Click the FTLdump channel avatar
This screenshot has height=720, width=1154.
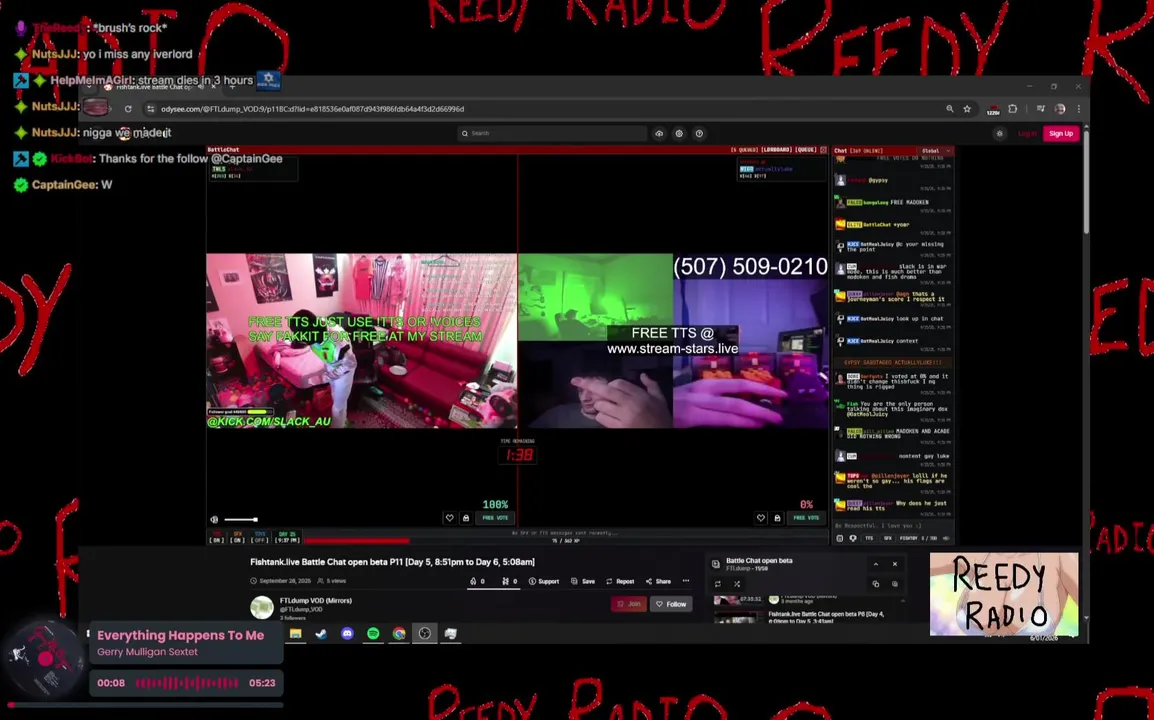262,607
